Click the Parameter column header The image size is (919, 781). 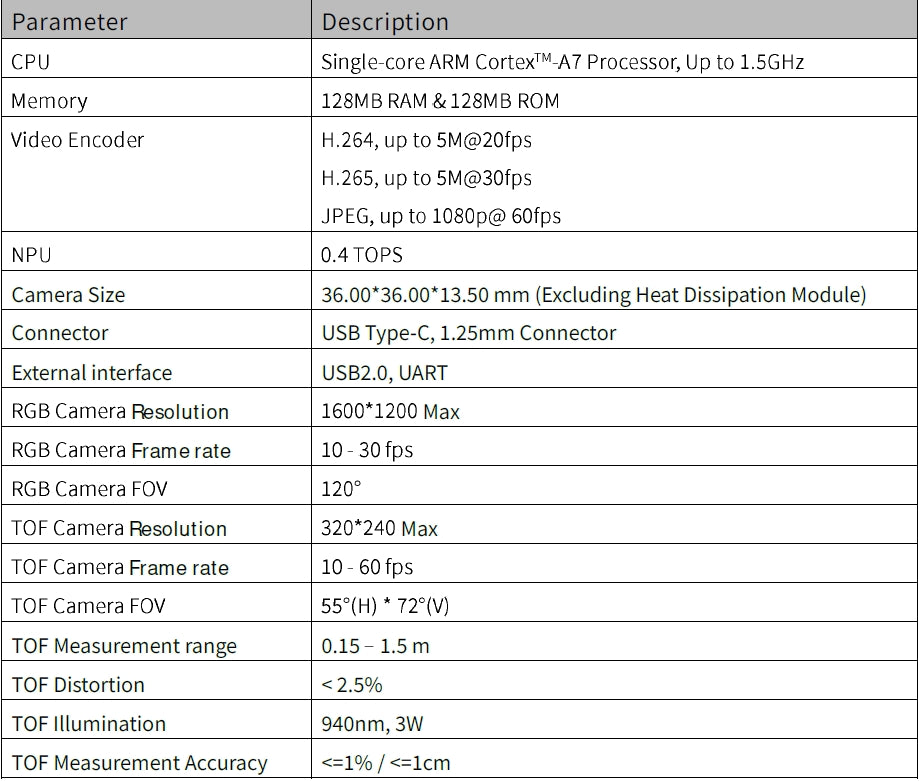coord(69,21)
